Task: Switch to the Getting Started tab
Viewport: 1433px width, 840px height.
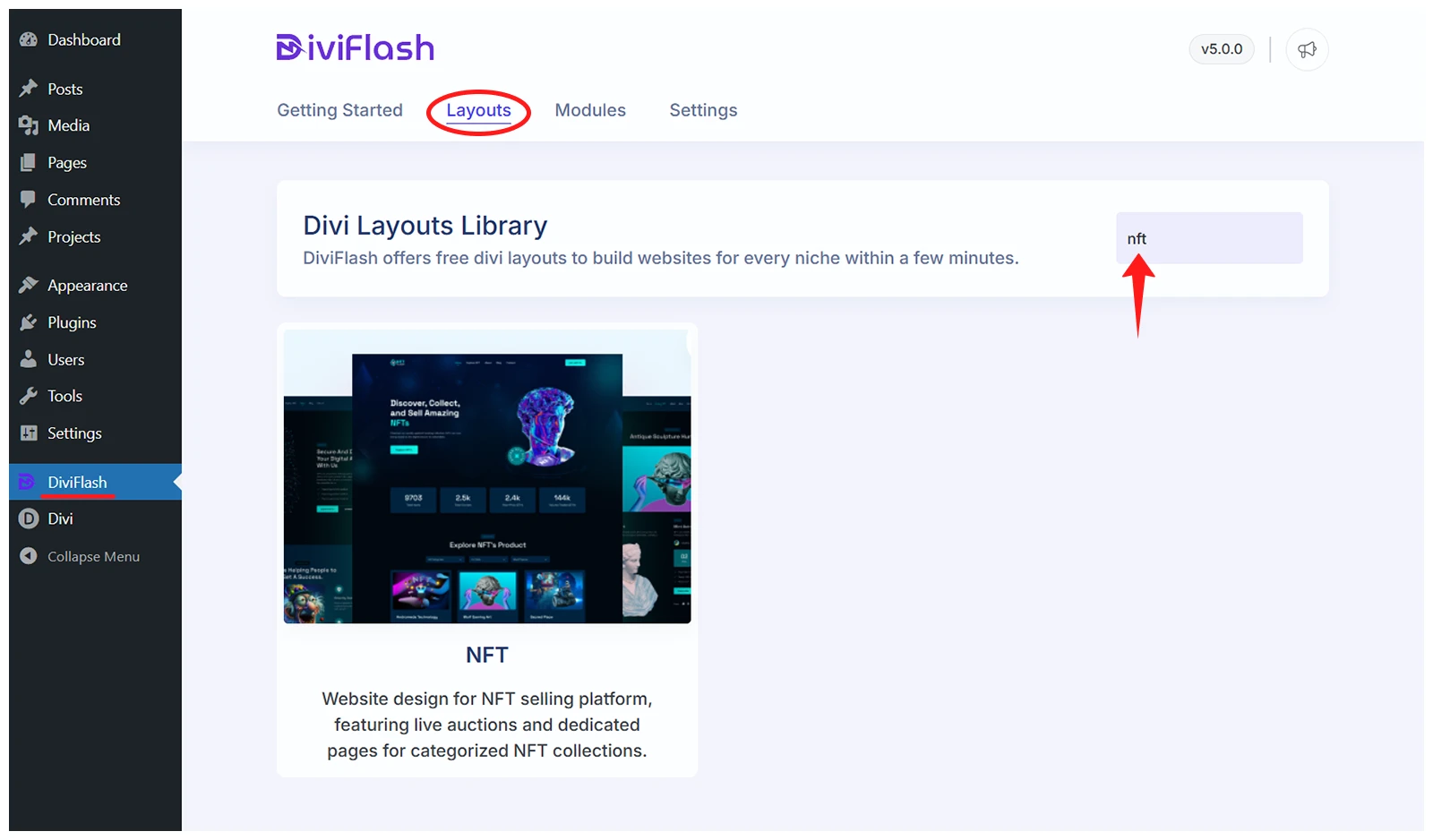Action: (339, 110)
